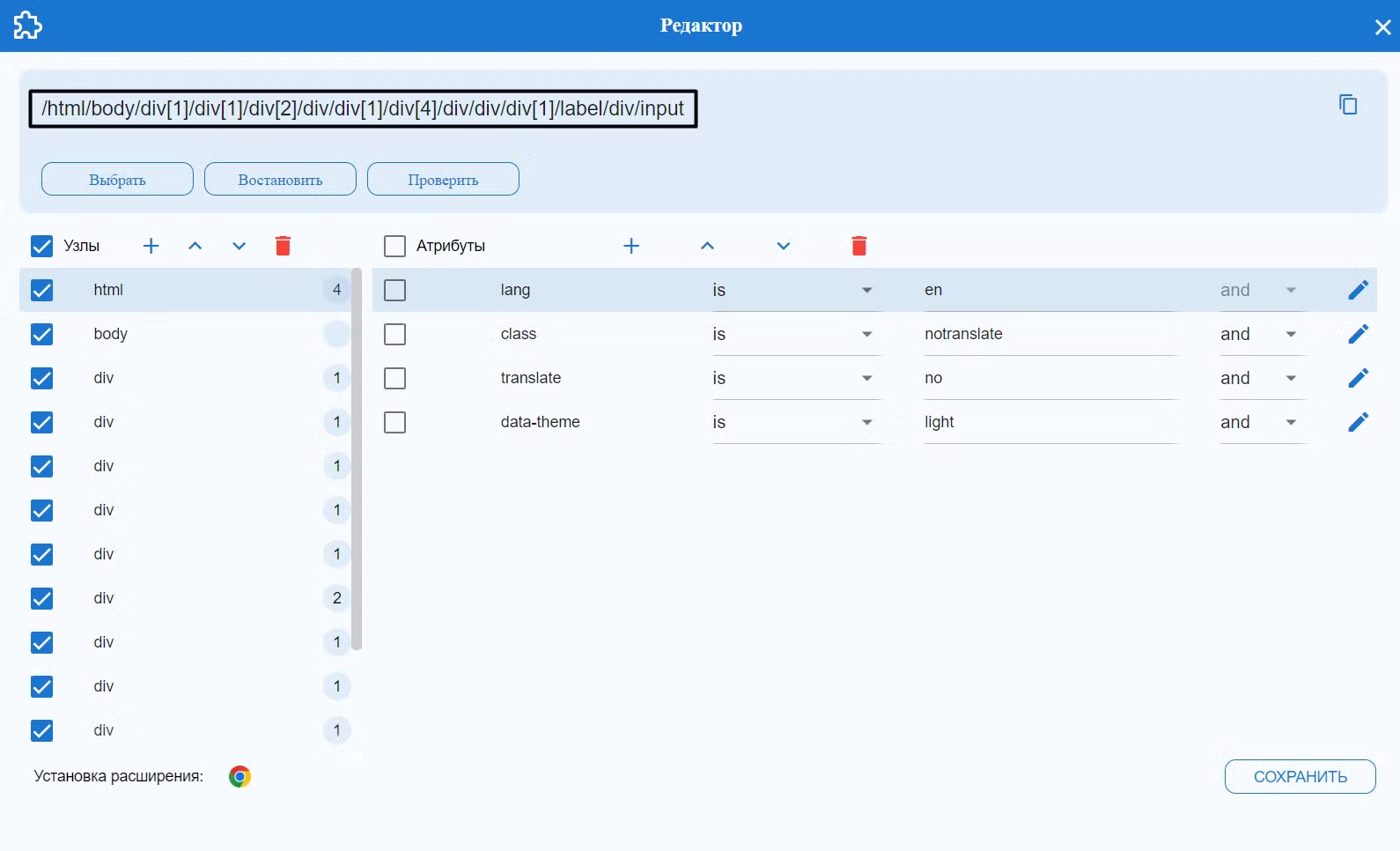Edit the 'light' value field
The image size is (1400, 851).
1051,422
